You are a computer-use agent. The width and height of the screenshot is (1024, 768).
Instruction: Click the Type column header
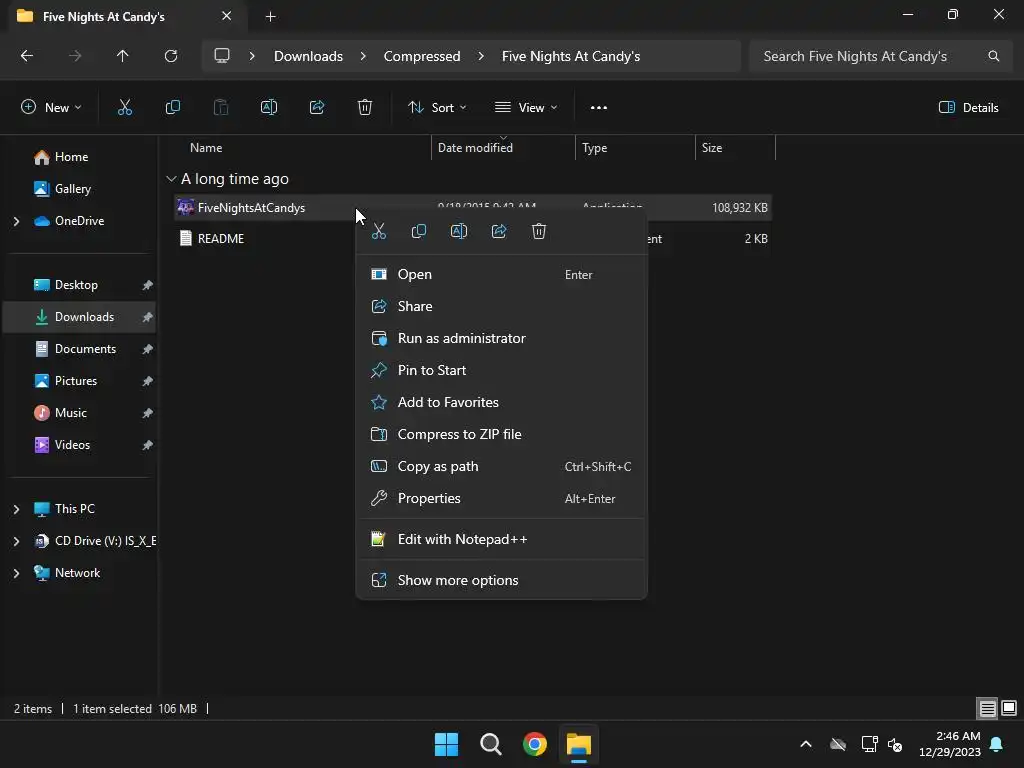click(x=635, y=148)
